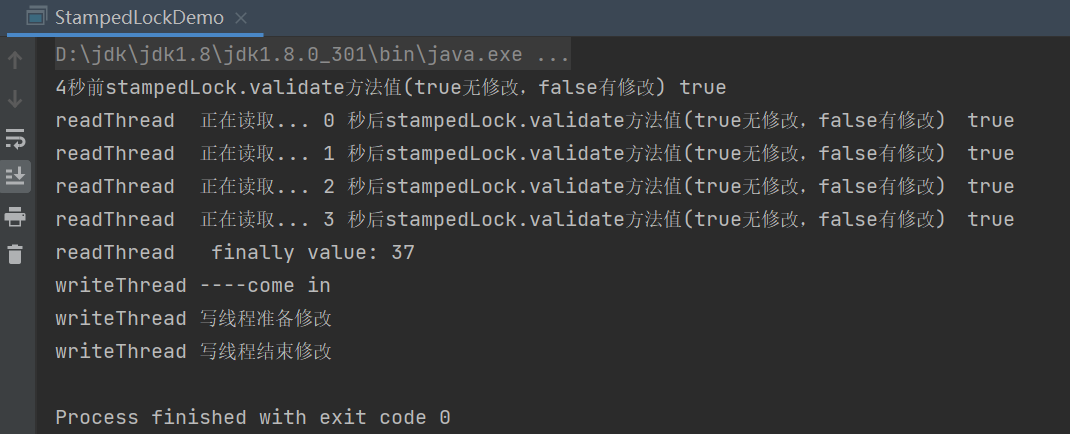Image resolution: width=1070 pixels, height=434 pixels.
Task: Click the readThread finally value: 37 line
Action: tap(235, 252)
